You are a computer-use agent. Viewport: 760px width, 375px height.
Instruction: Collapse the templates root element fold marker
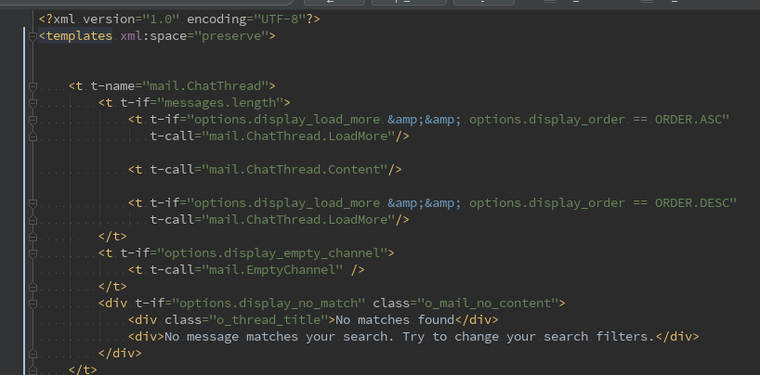[x=33, y=36]
